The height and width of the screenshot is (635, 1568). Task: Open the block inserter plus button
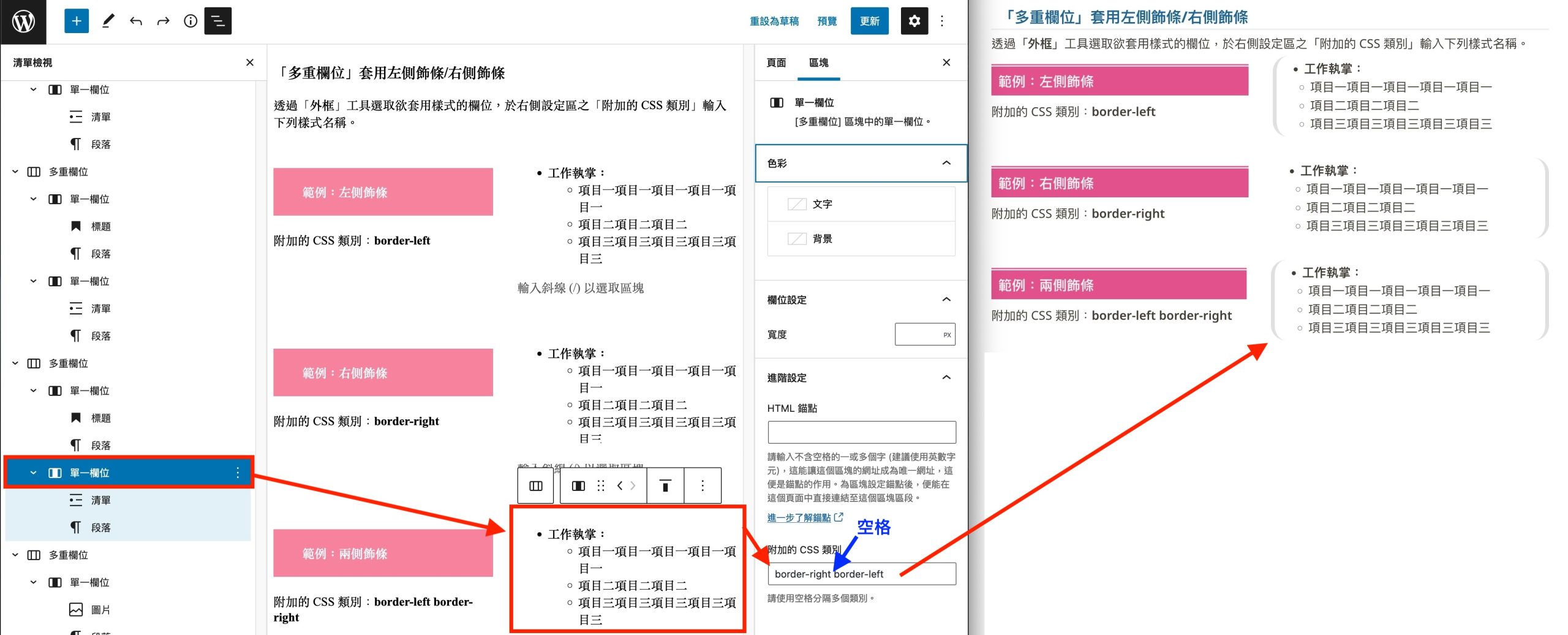click(77, 21)
